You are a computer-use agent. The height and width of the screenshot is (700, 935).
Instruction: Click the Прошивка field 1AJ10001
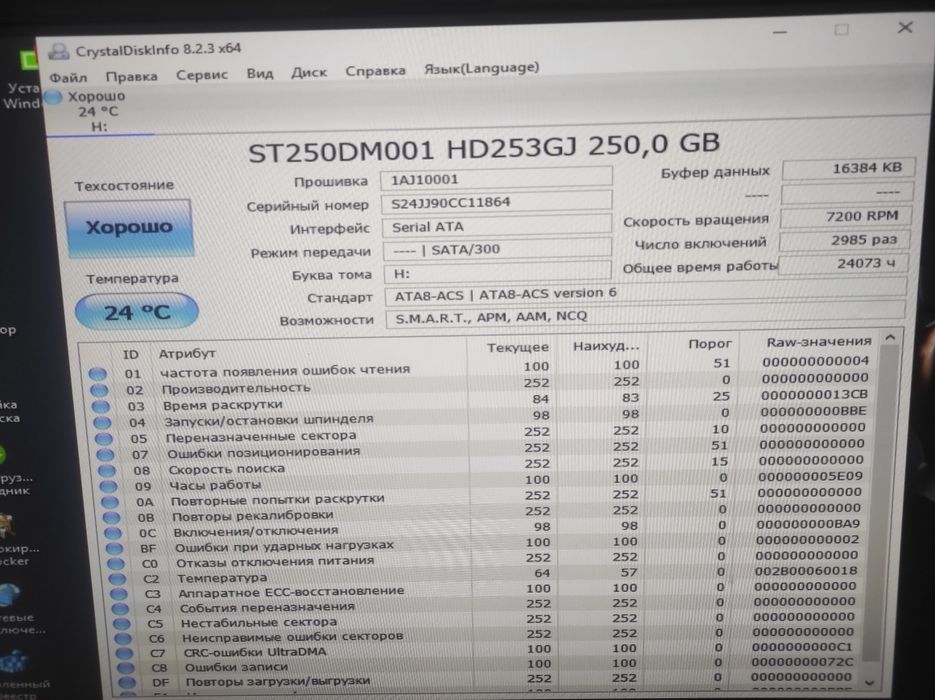pos(496,178)
